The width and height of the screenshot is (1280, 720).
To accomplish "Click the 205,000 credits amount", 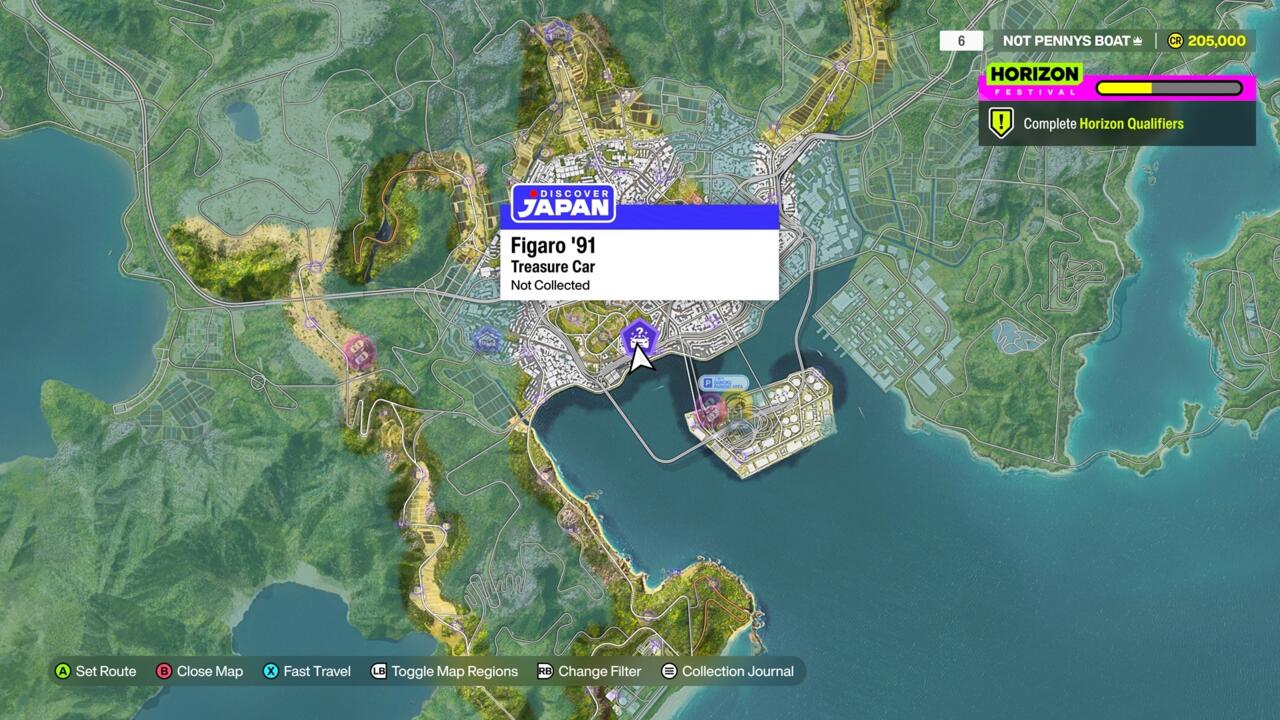I will (x=1217, y=41).
